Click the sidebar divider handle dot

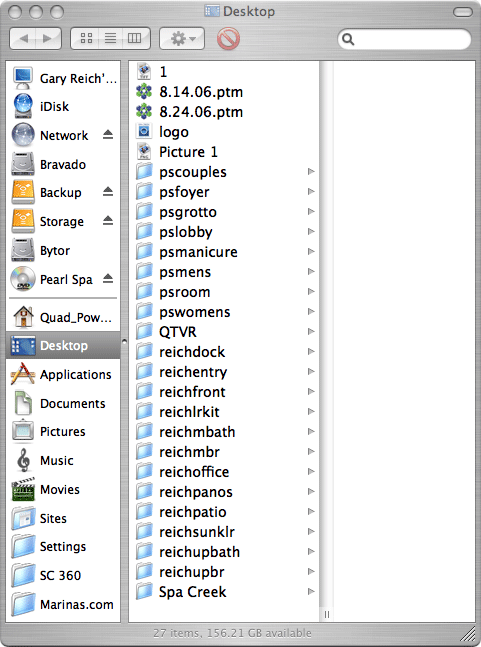124,341
